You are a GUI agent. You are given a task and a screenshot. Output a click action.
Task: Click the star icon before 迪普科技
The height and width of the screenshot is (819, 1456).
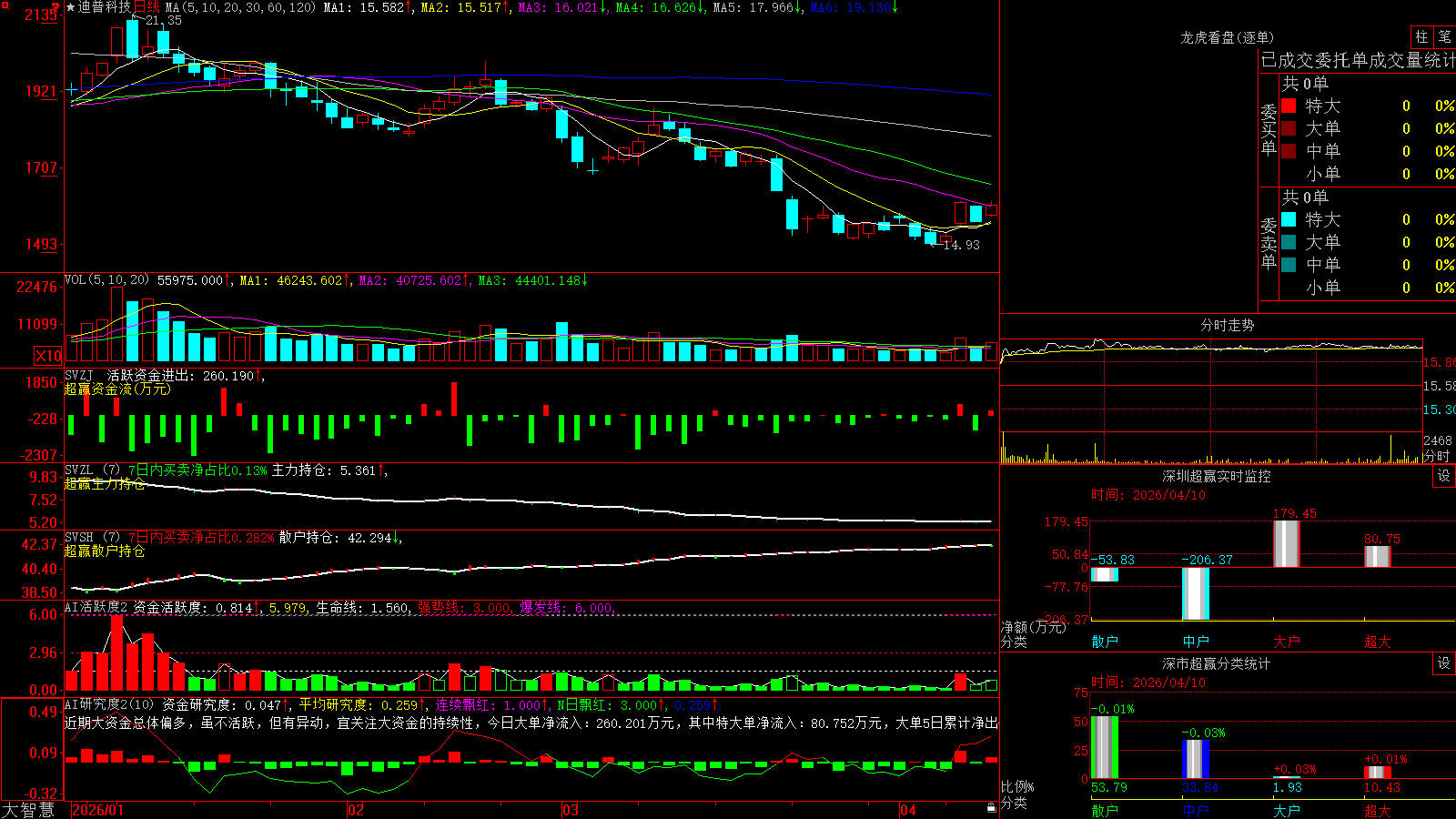71,7
